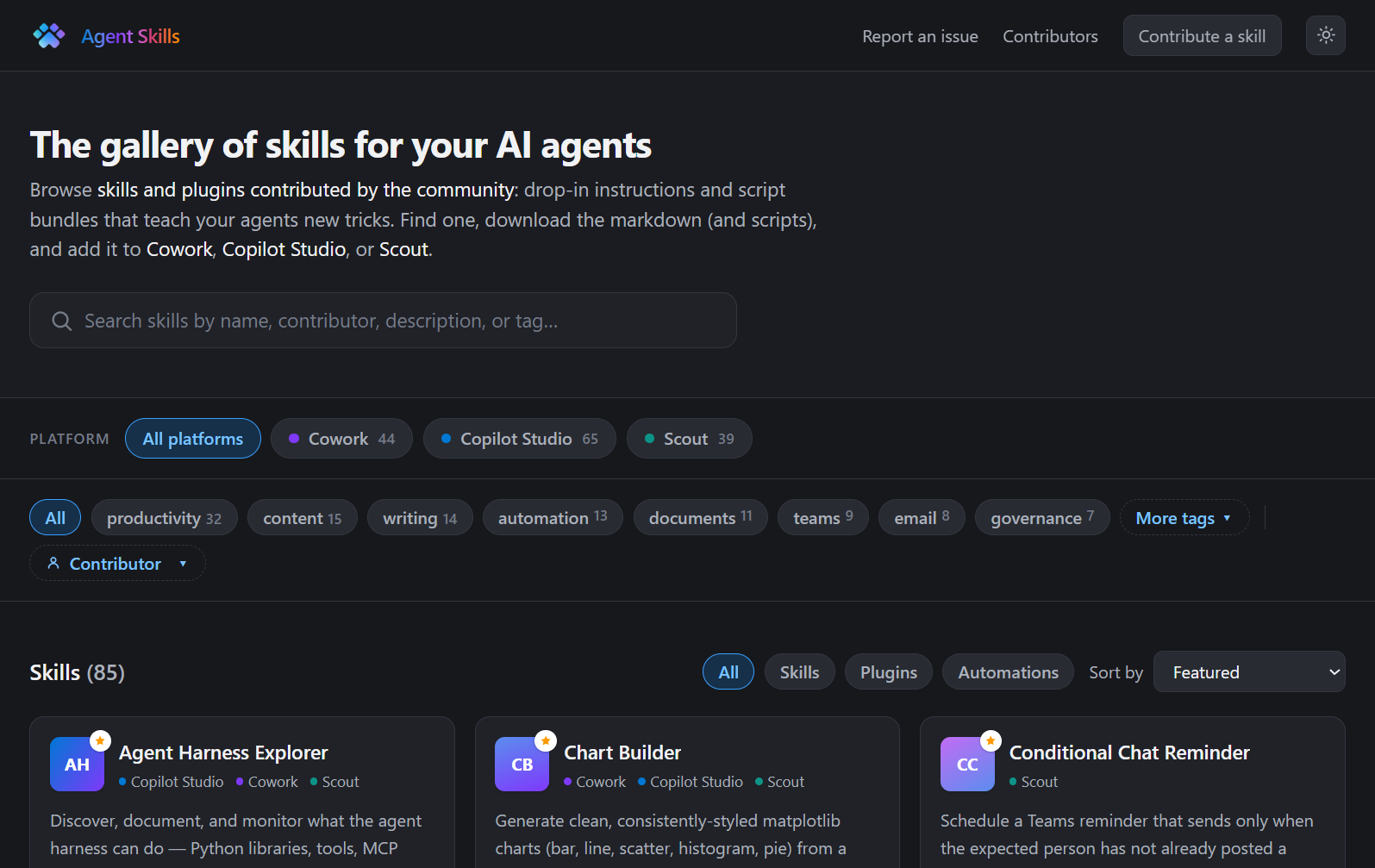The width and height of the screenshot is (1375, 868).
Task: Click the Agent Skills logo icon
Action: point(49,36)
